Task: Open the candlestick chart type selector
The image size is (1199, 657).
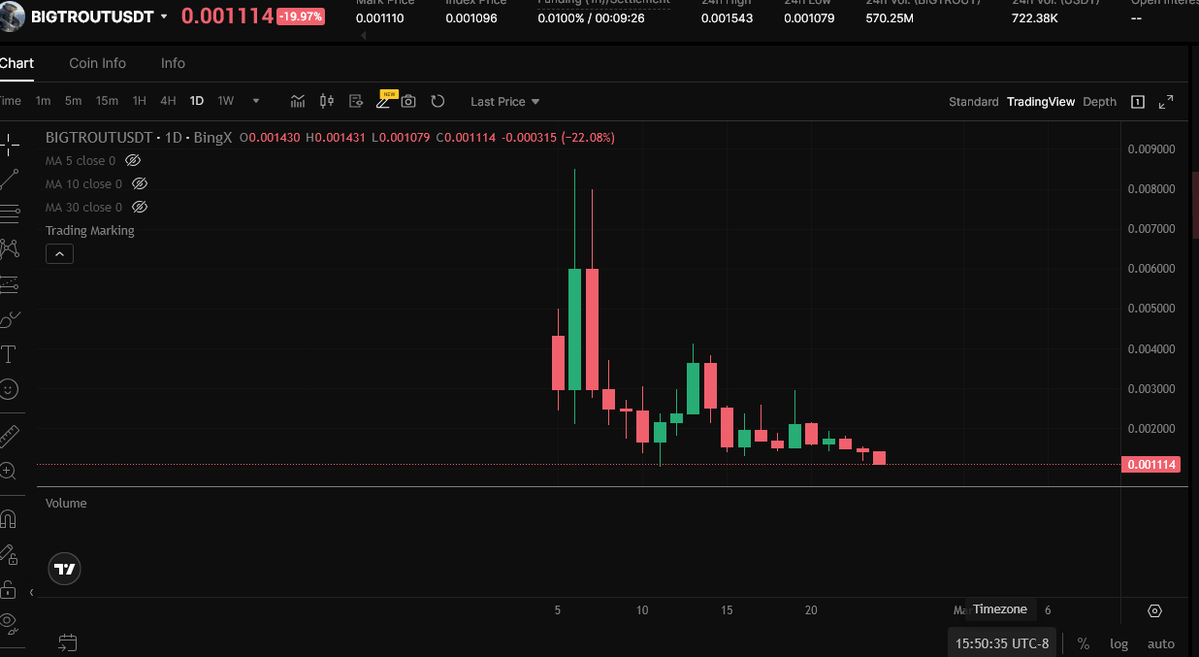Action: pyautogui.click(x=327, y=101)
